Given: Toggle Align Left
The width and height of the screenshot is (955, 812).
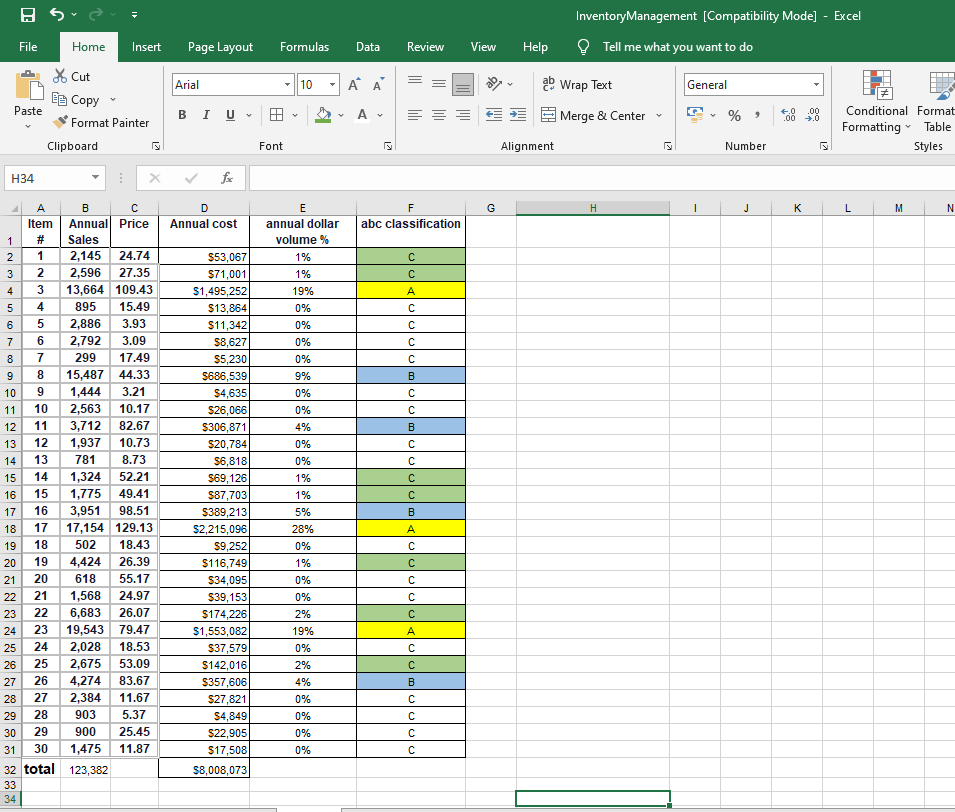Looking at the screenshot, I should 415,115.
